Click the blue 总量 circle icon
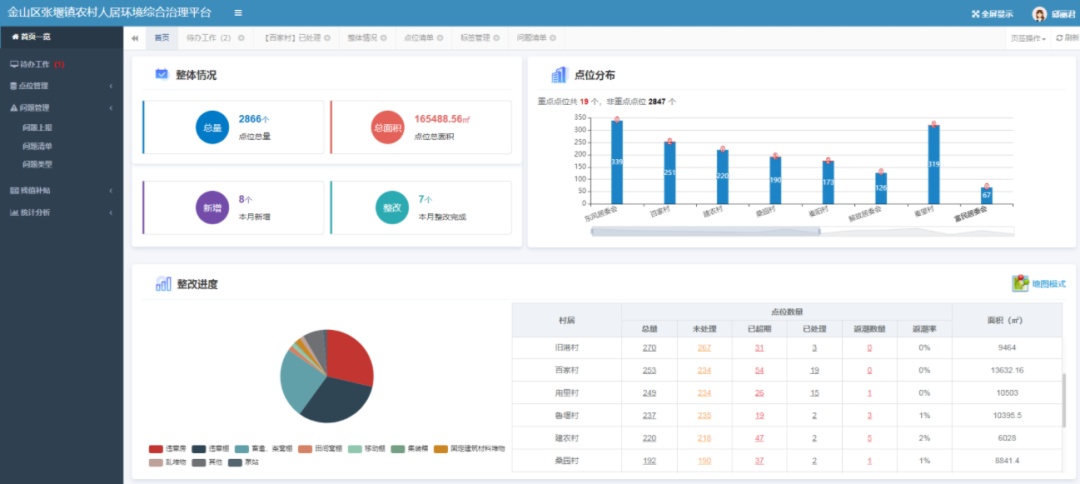 (212, 127)
